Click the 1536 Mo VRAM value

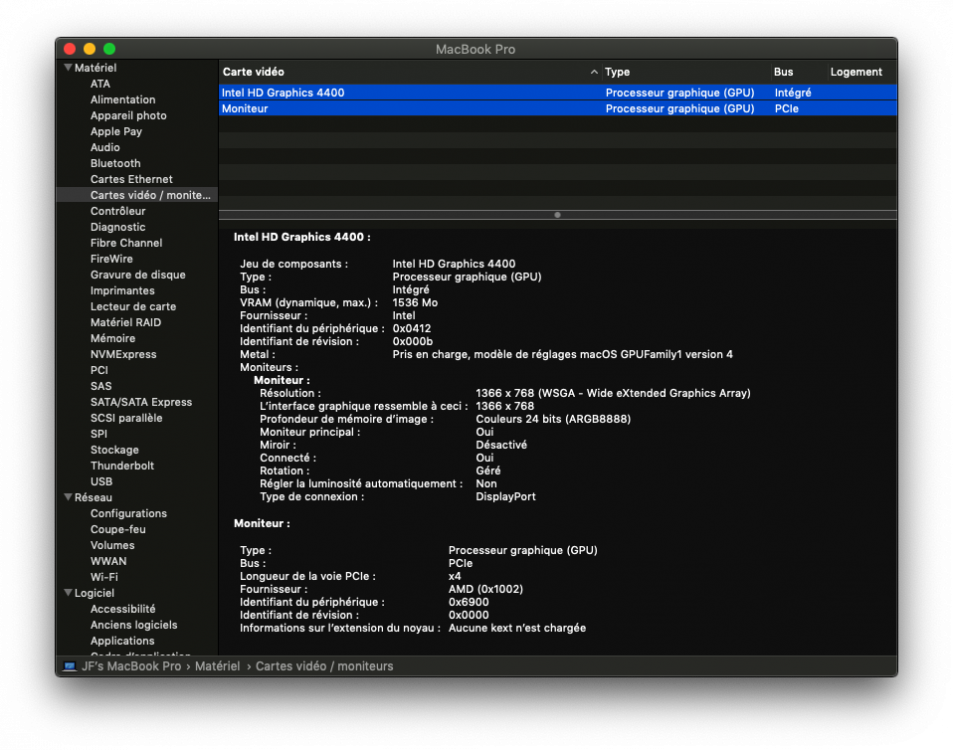[x=415, y=302]
